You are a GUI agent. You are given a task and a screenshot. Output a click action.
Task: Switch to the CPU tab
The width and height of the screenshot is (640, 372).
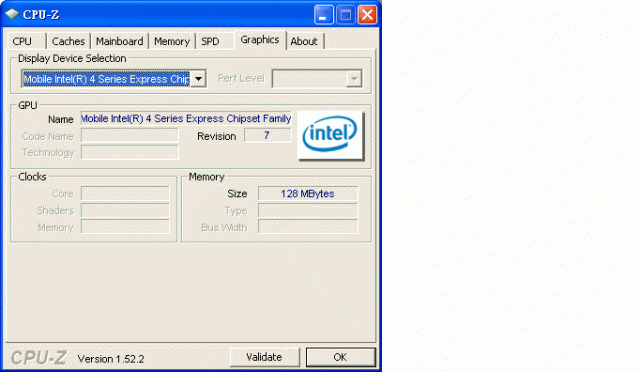pyautogui.click(x=27, y=41)
